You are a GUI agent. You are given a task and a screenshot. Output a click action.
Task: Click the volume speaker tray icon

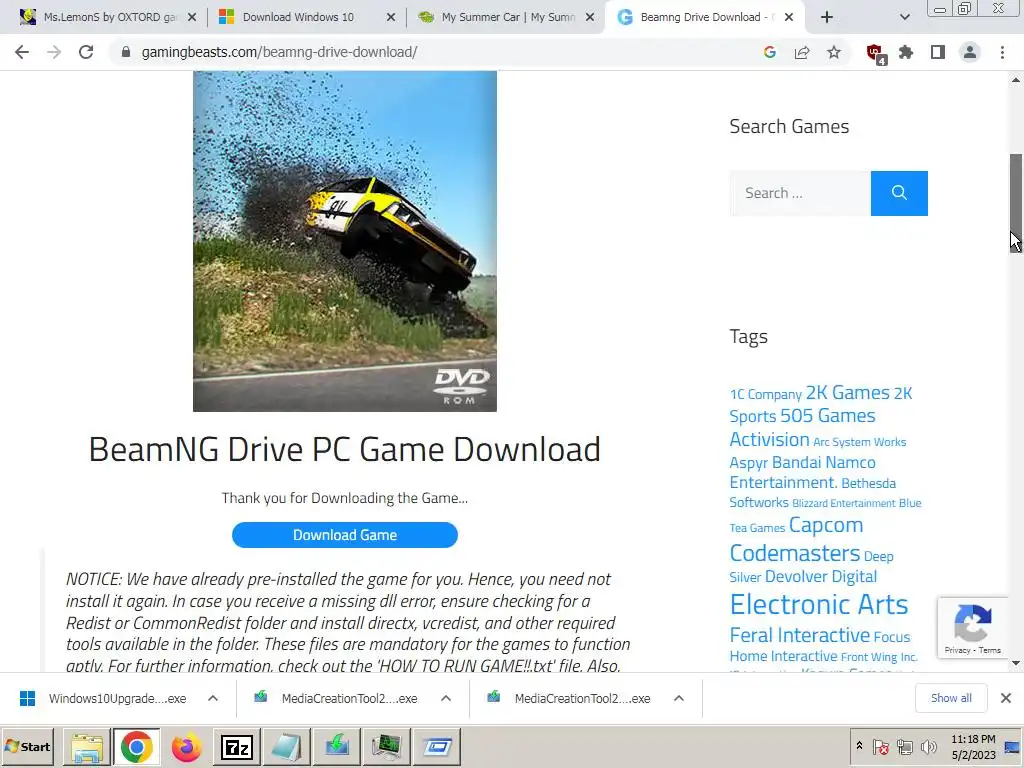[927, 747]
